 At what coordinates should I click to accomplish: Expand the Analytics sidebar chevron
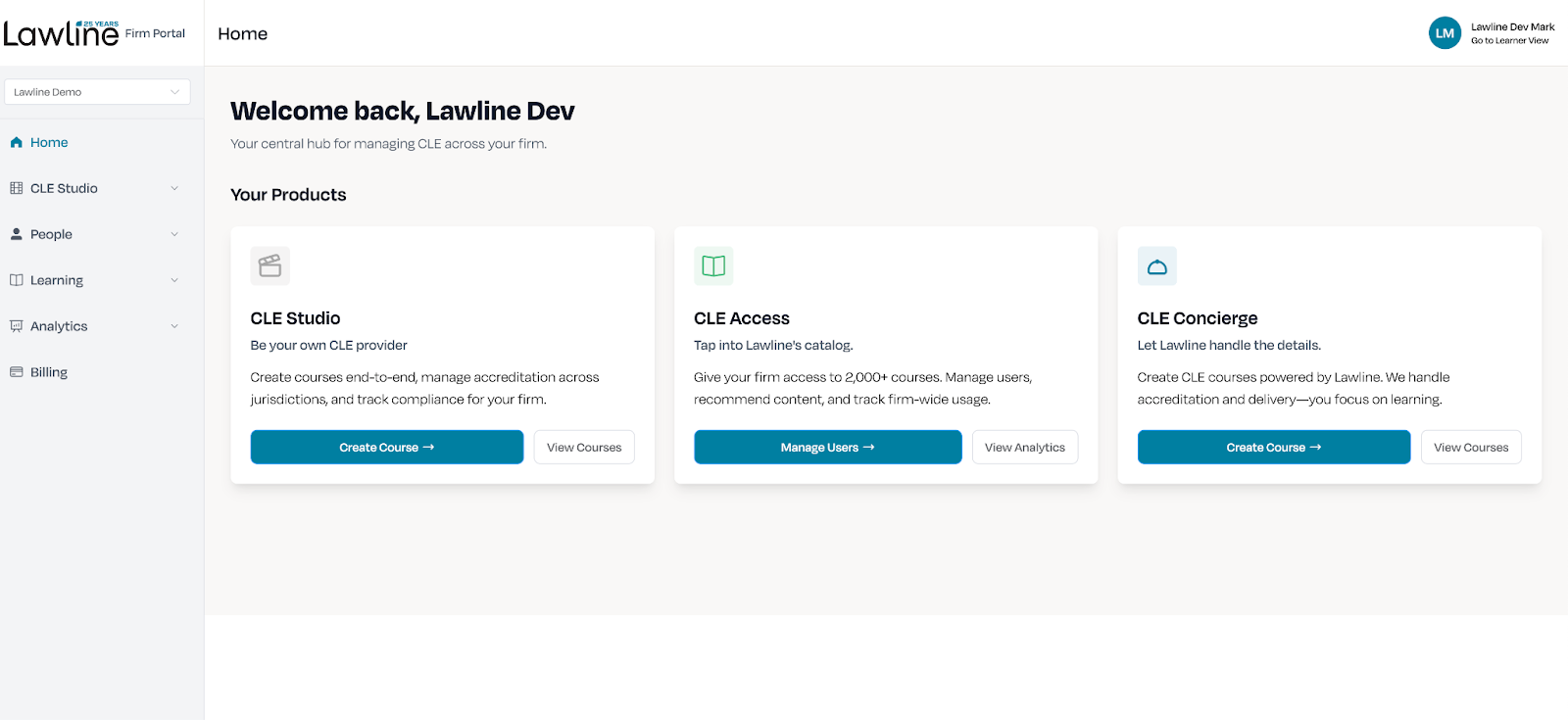[174, 326]
